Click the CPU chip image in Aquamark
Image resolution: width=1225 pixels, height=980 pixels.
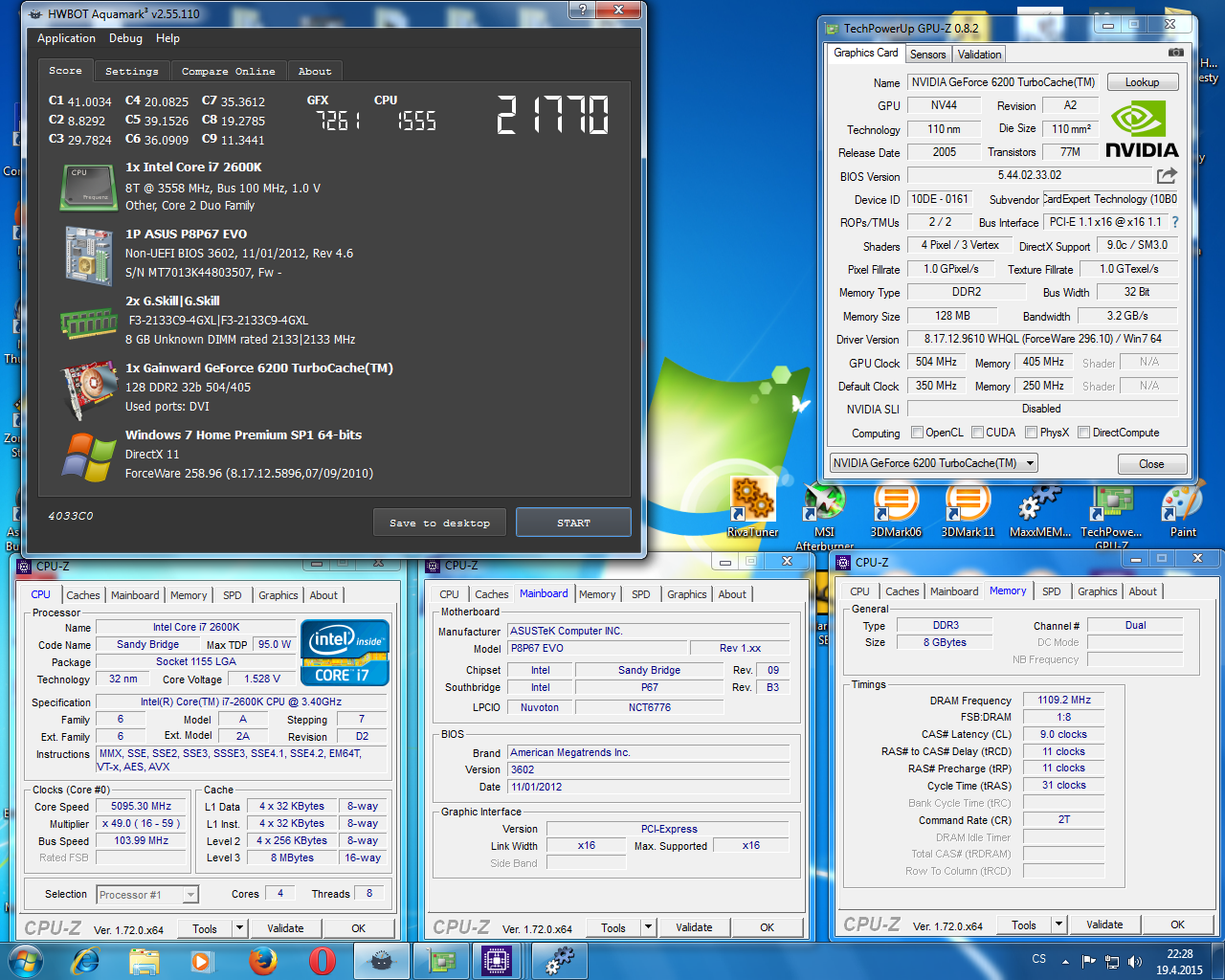pos(89,187)
